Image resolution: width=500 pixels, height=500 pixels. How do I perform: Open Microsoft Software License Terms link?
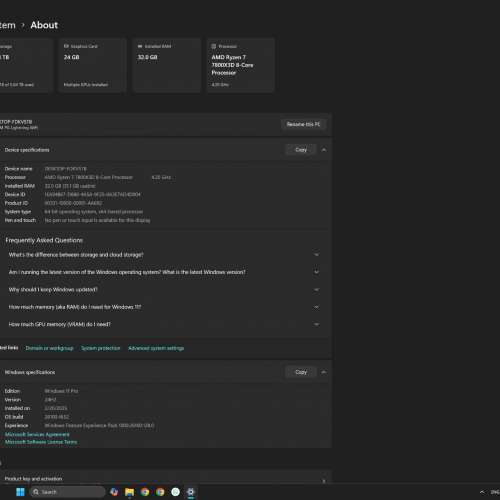click(x=41, y=442)
